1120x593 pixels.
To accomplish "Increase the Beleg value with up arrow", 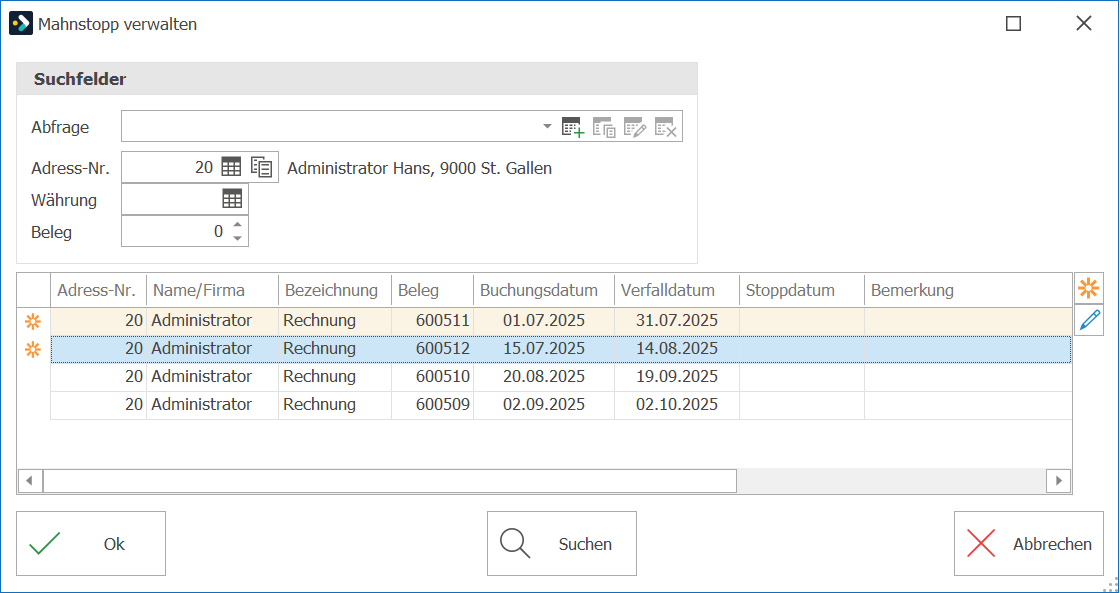I will [x=238, y=225].
